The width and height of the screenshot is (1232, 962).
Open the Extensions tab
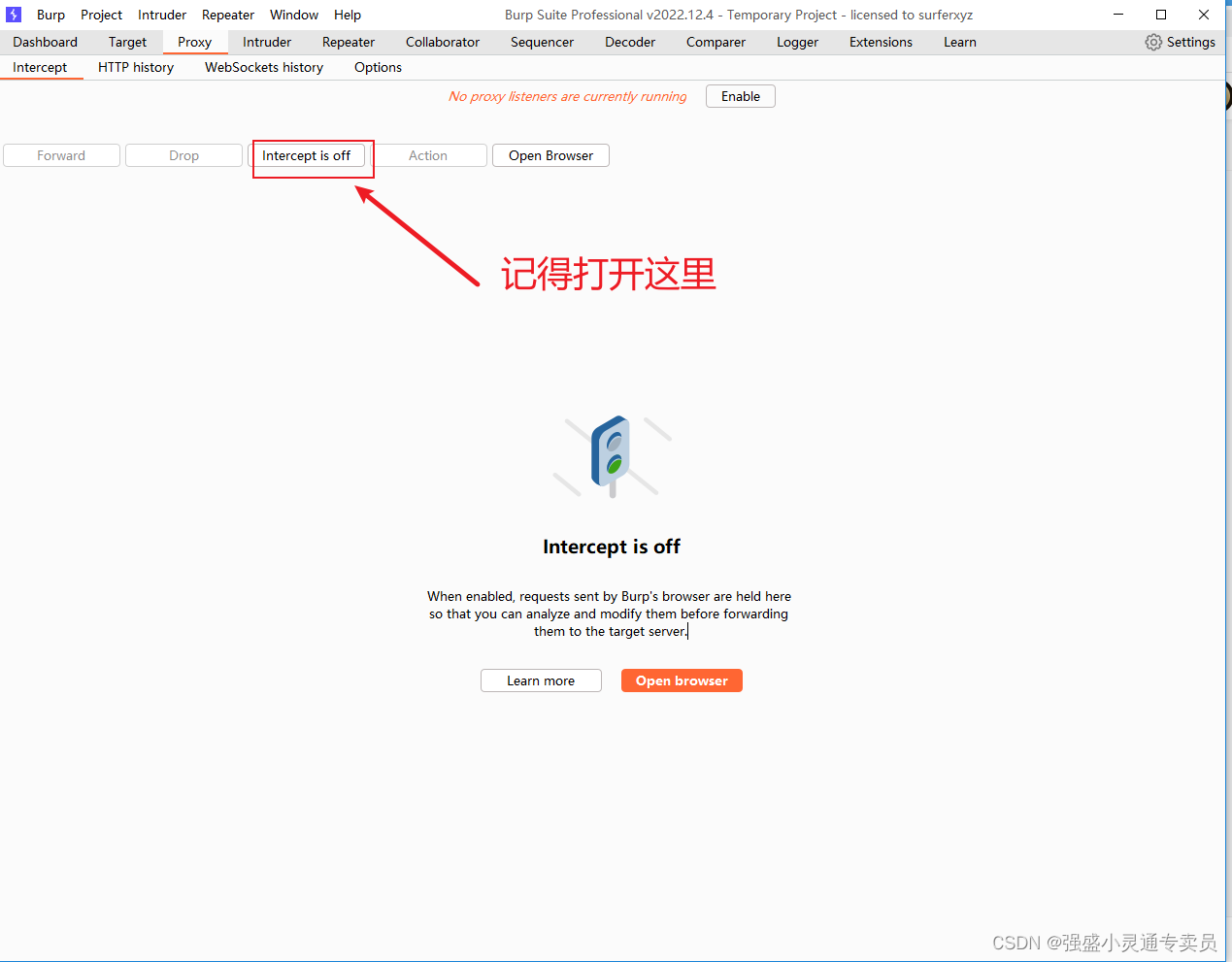coord(881,42)
